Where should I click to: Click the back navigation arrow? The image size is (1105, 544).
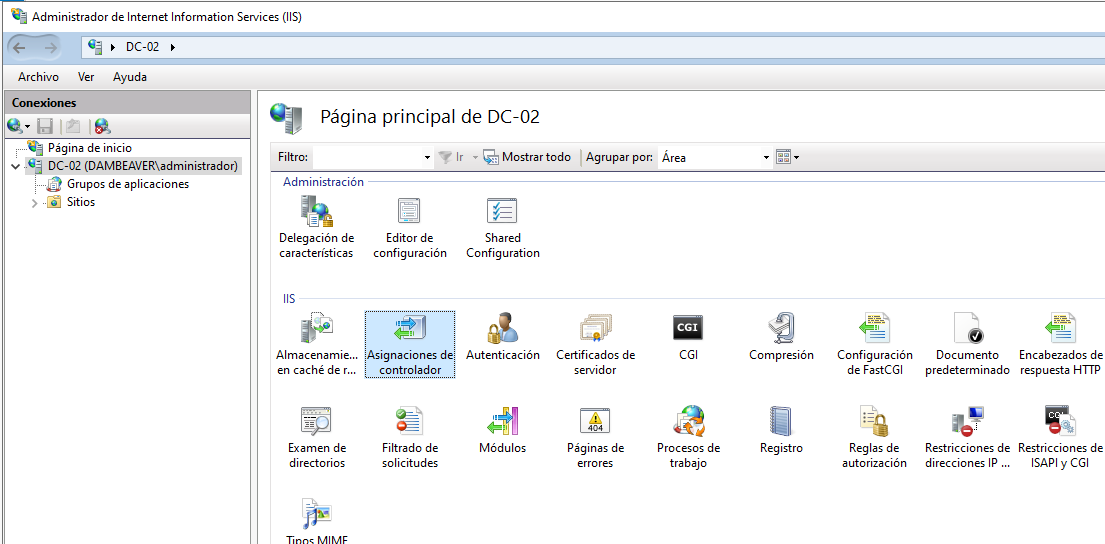(x=20, y=47)
